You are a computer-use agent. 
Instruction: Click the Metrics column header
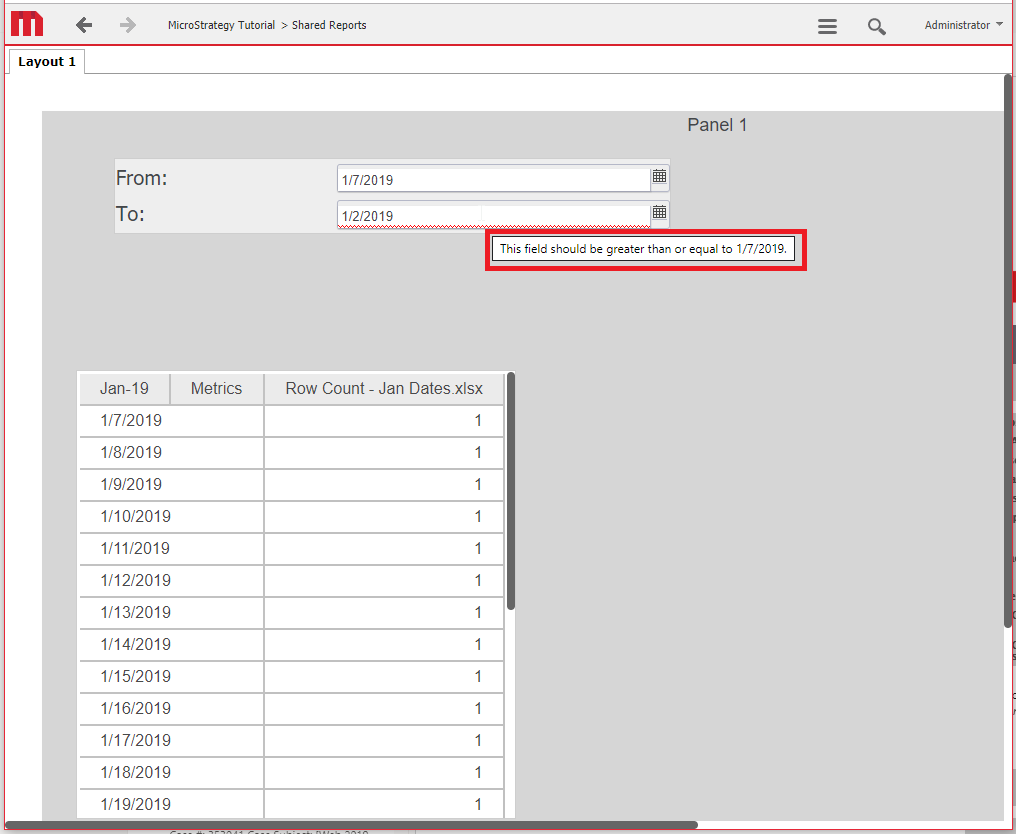tap(216, 388)
